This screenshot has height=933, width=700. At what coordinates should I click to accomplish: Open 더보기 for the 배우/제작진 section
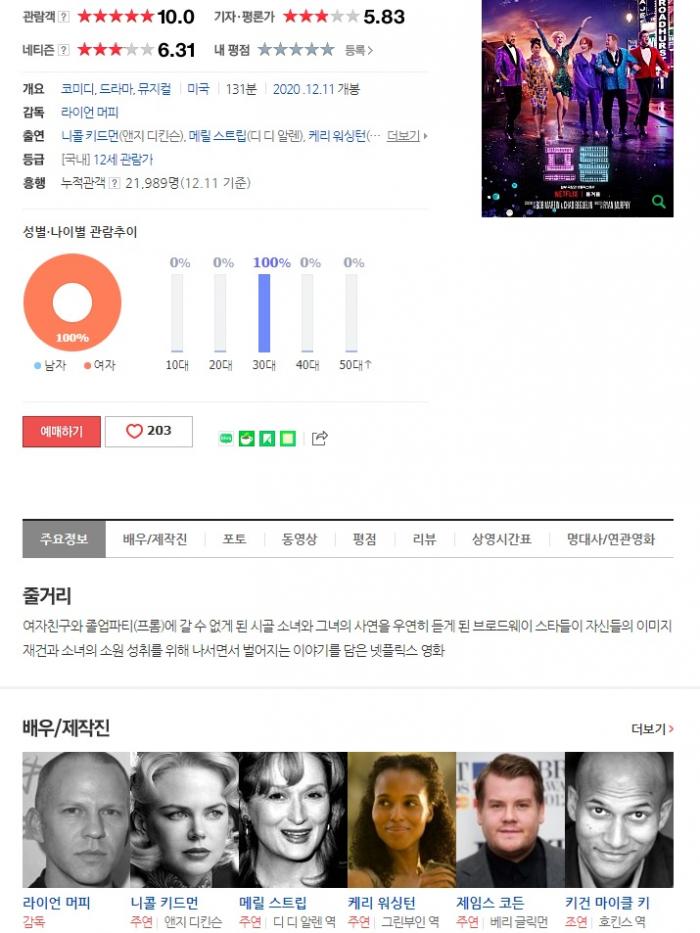coord(652,729)
